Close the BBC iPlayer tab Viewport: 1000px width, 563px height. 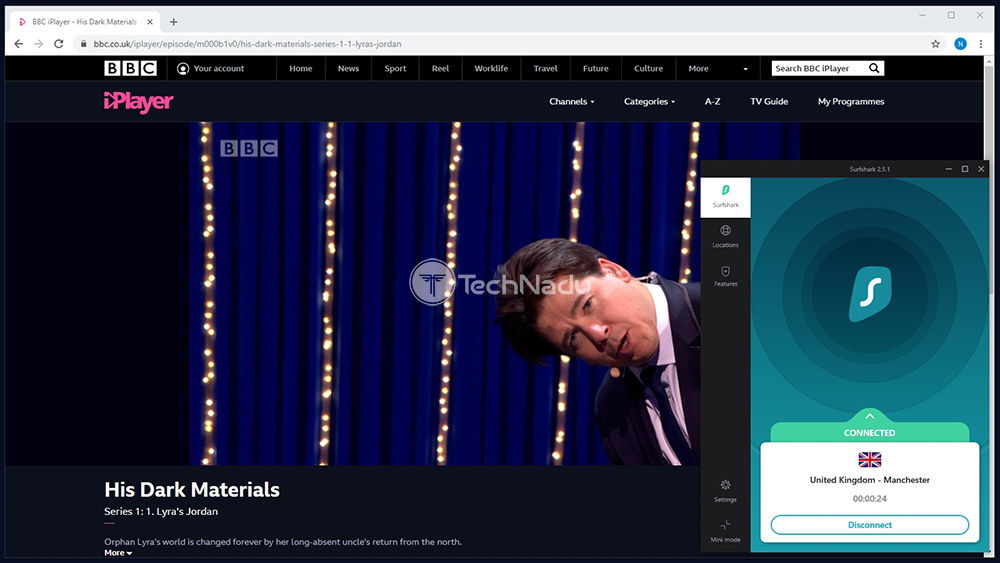(150, 22)
